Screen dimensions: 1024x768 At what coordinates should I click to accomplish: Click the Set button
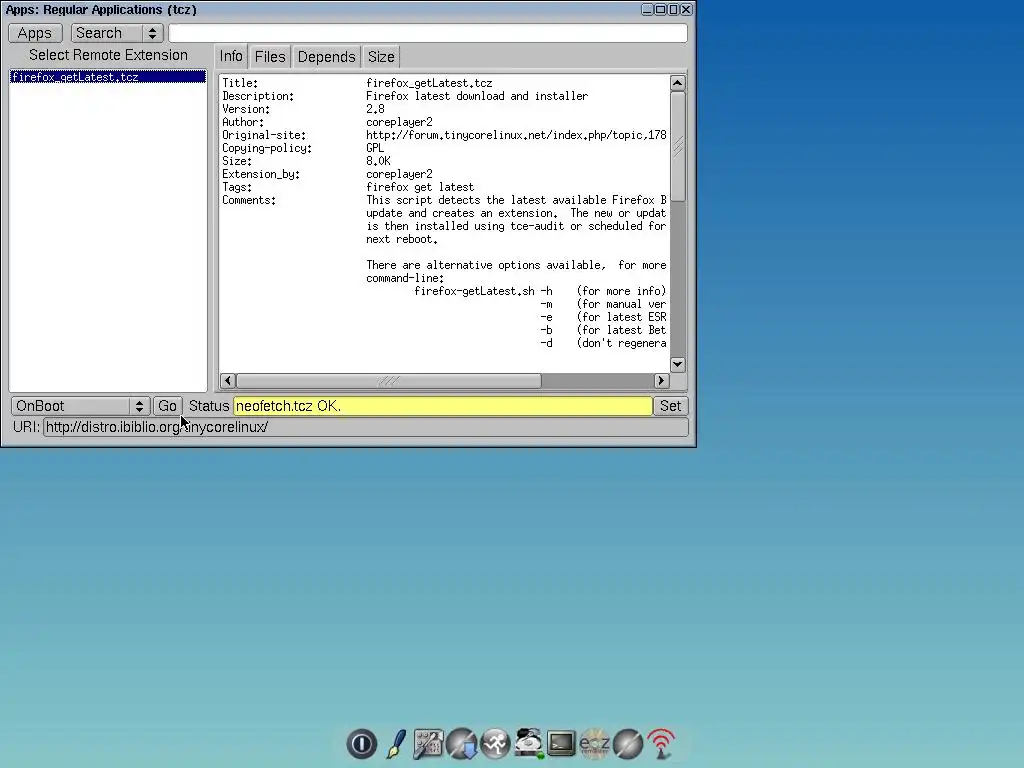tap(670, 406)
